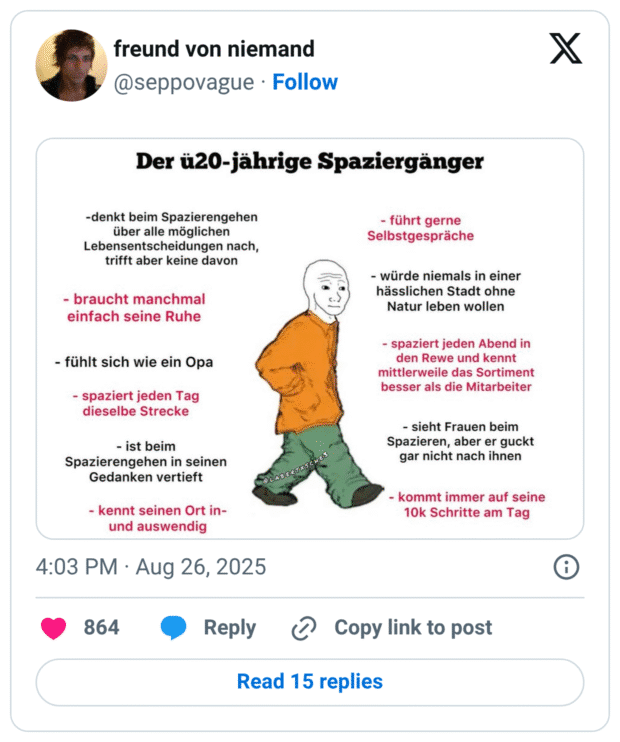Click the blue reply bubble icon
Screen dimensions: 620x742
pyautogui.click(x=173, y=627)
